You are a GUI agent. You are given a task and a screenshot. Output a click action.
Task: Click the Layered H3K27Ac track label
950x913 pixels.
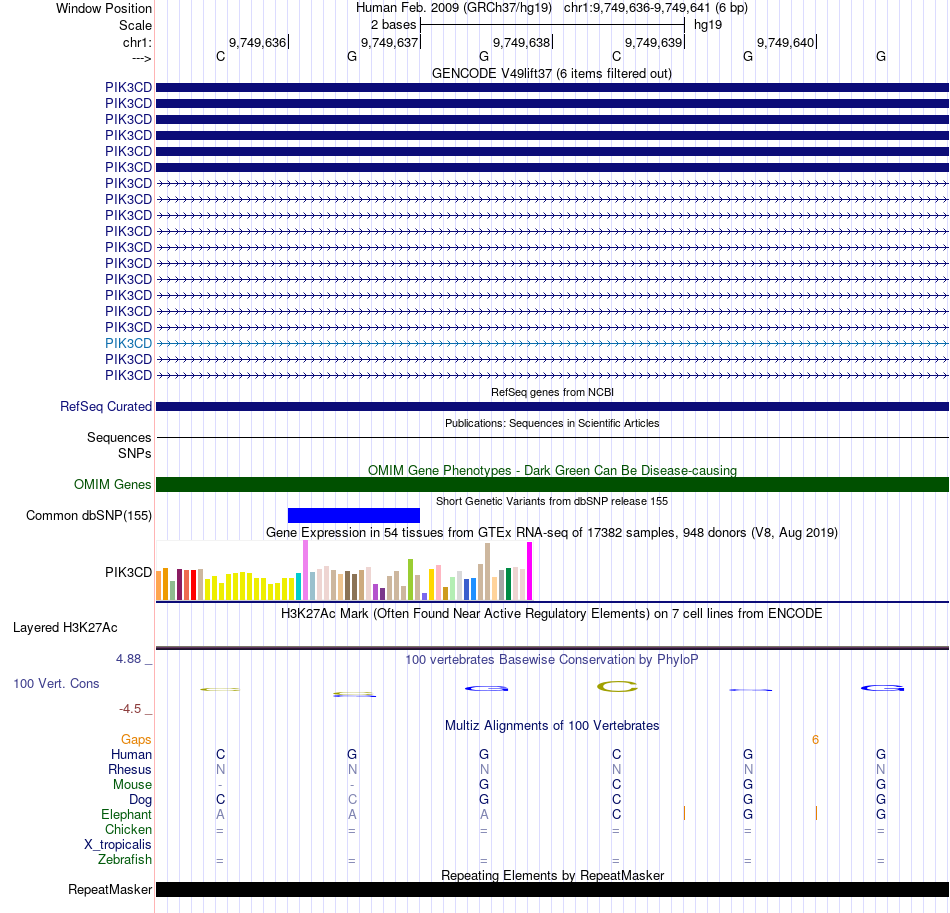pos(65,628)
